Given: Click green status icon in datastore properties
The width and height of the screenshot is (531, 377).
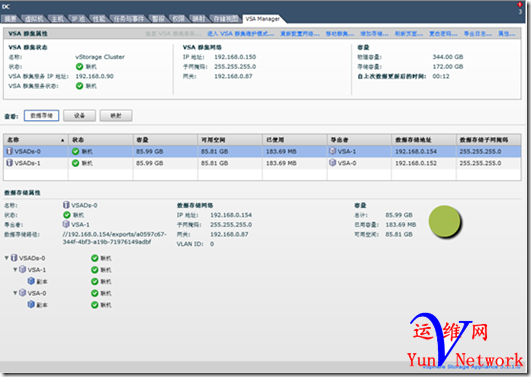Looking at the screenshot, I should coord(67,215).
